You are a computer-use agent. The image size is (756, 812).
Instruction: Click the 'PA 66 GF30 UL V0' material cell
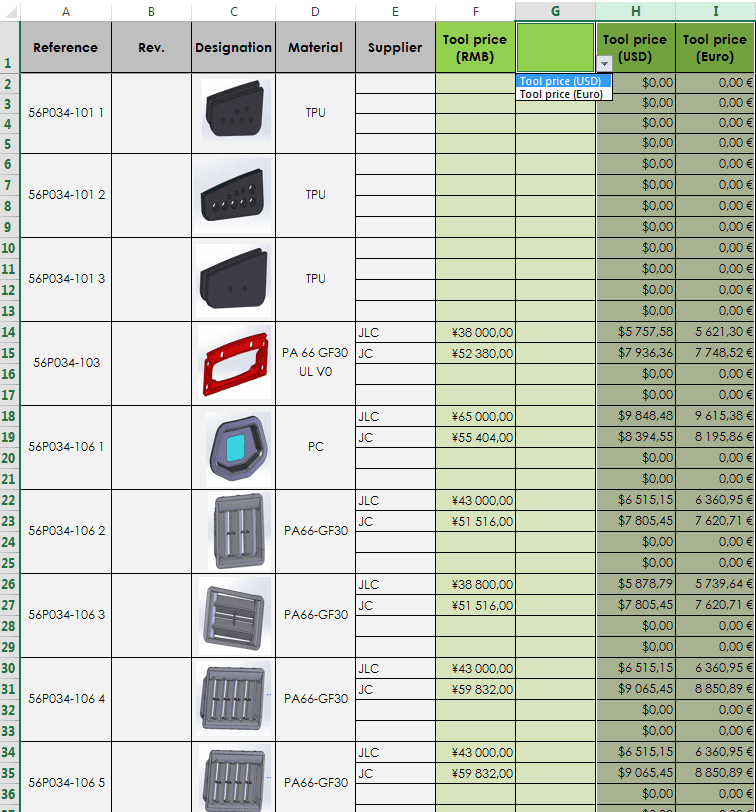(x=315, y=362)
